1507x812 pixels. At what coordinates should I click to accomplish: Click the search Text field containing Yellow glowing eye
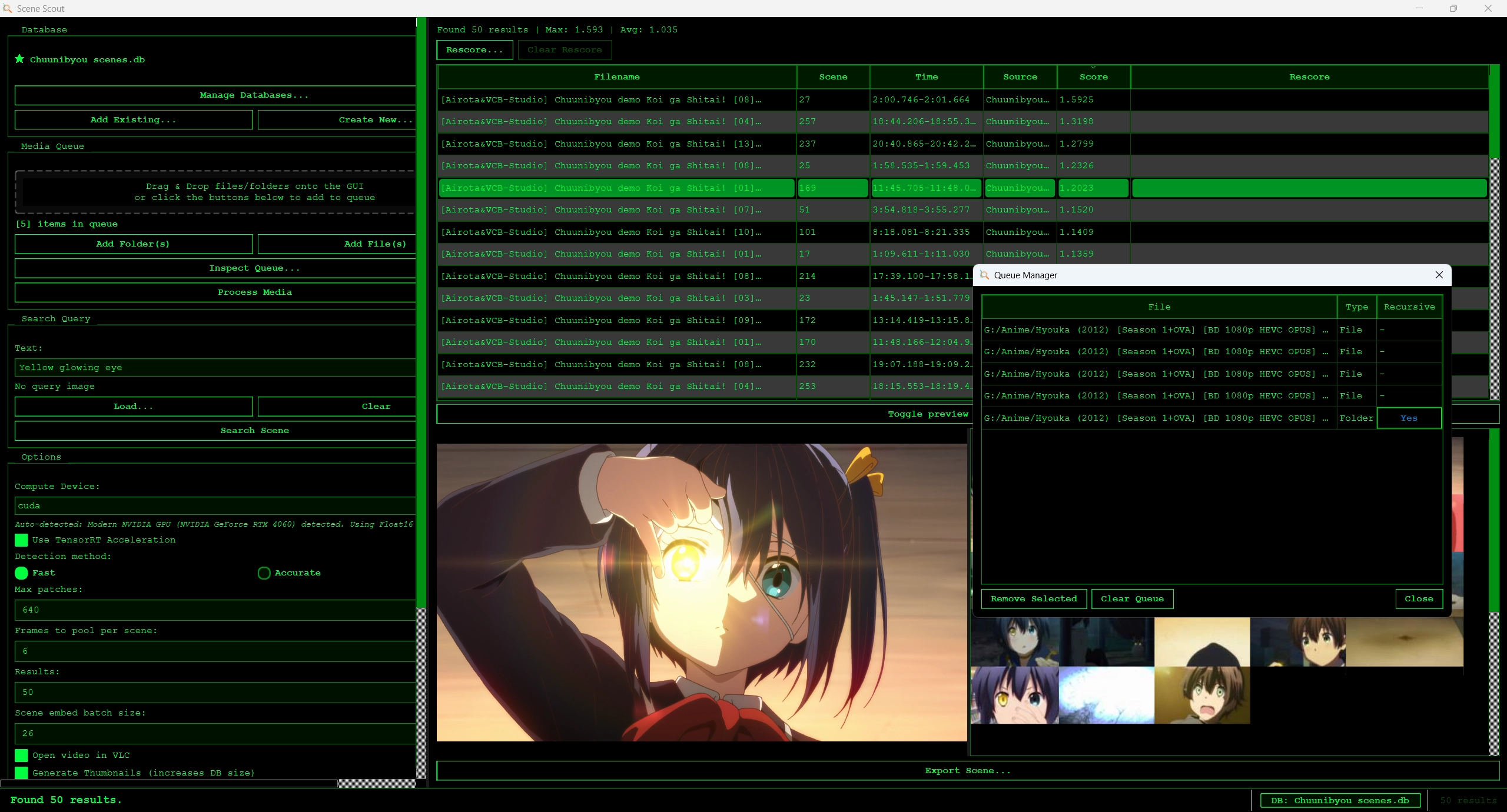pos(215,367)
